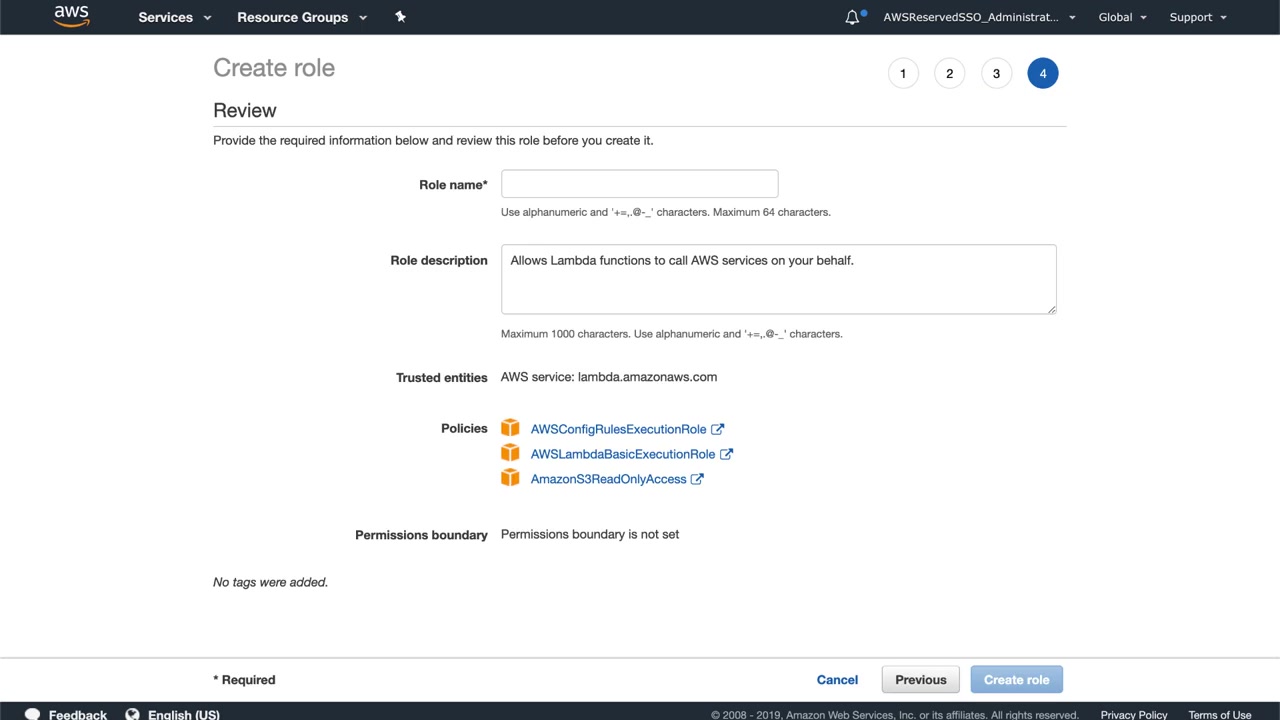The width and height of the screenshot is (1280, 720).
Task: Expand the Resource Groups dropdown
Action: tap(302, 17)
